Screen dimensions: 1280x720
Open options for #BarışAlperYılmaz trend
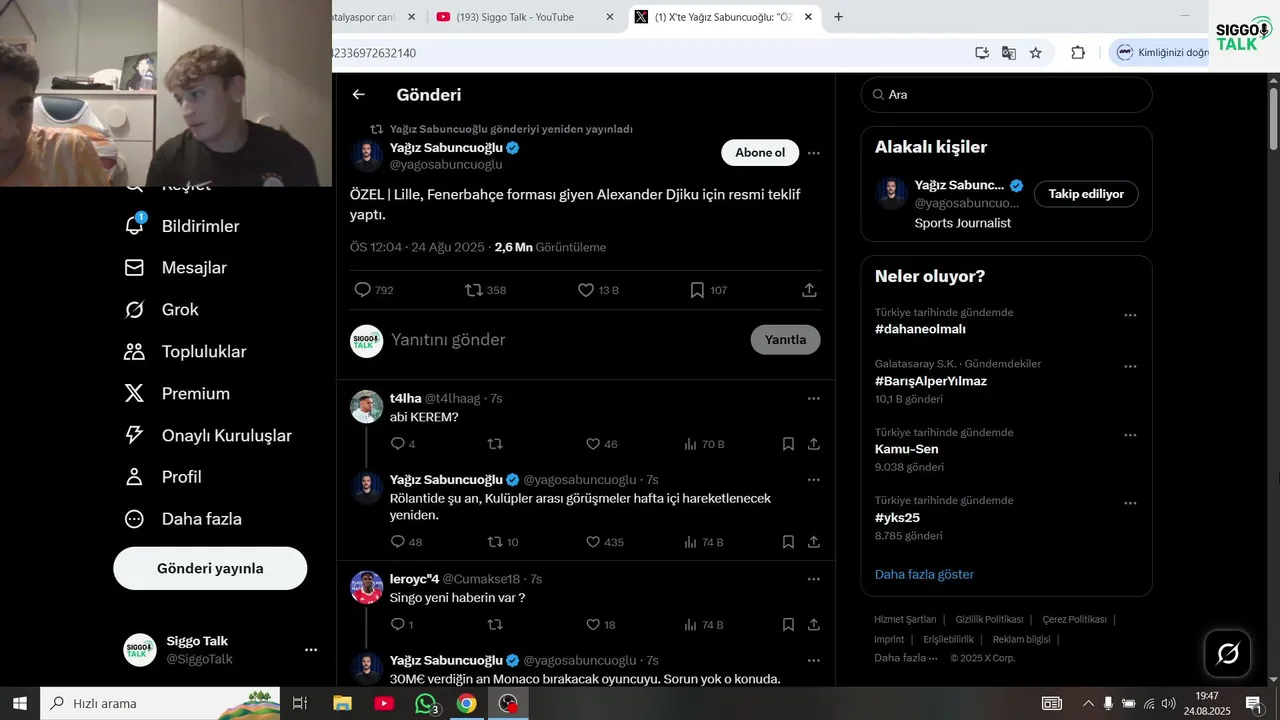coord(1130,367)
